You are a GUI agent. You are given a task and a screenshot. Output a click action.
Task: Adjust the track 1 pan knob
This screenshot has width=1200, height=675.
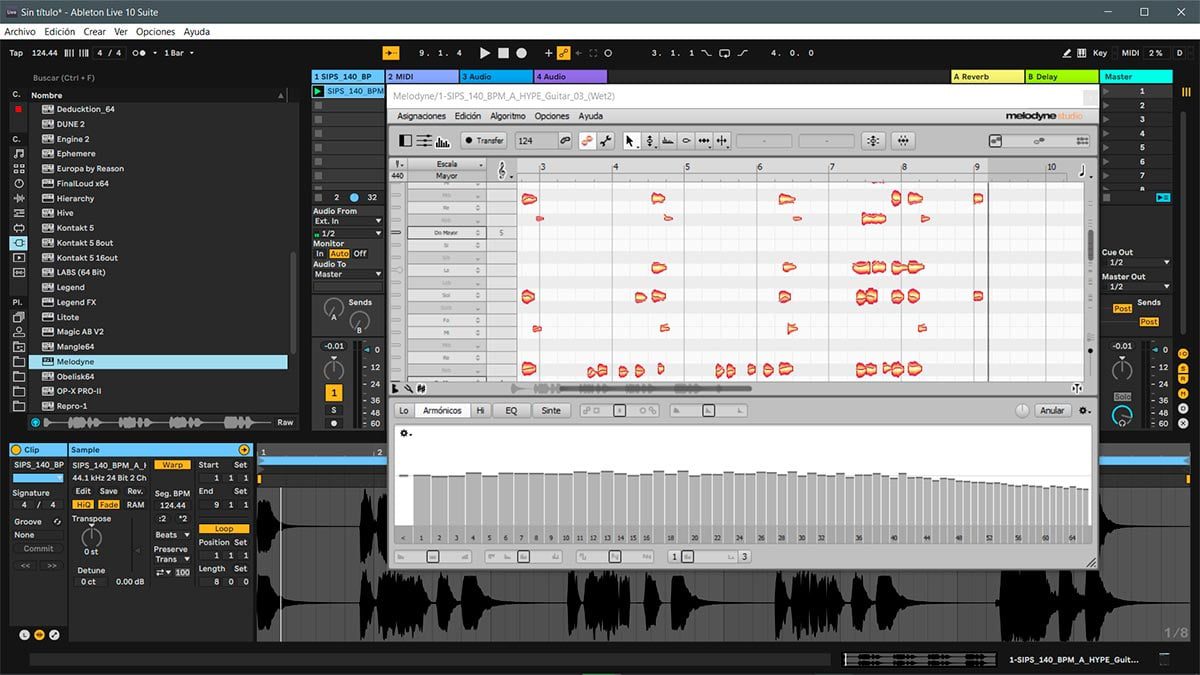point(334,369)
